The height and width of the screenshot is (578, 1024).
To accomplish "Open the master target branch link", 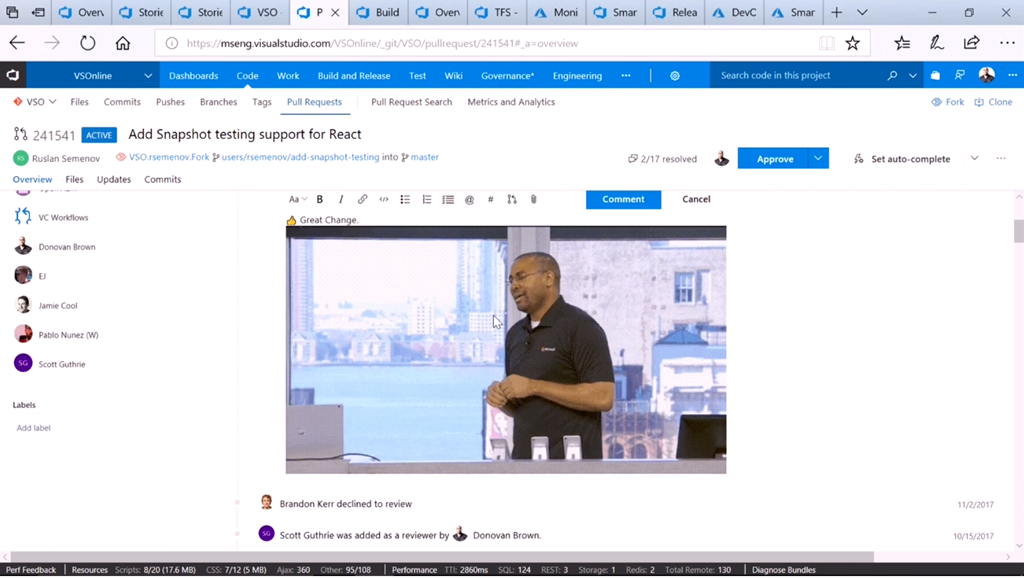I will pyautogui.click(x=424, y=157).
